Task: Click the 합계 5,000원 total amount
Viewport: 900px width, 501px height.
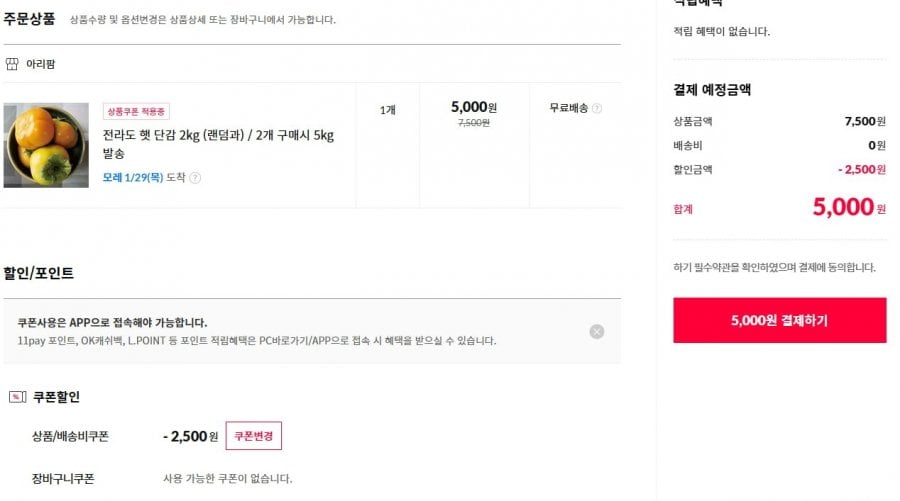Action: tap(843, 207)
